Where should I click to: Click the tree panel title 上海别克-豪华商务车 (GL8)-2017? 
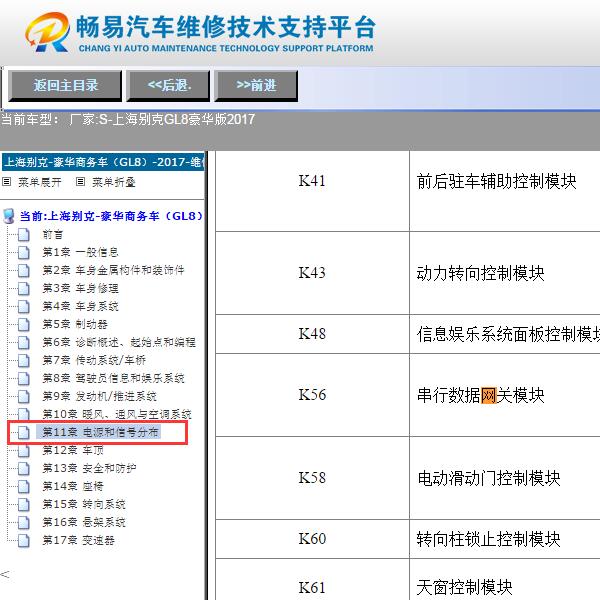coord(103,162)
